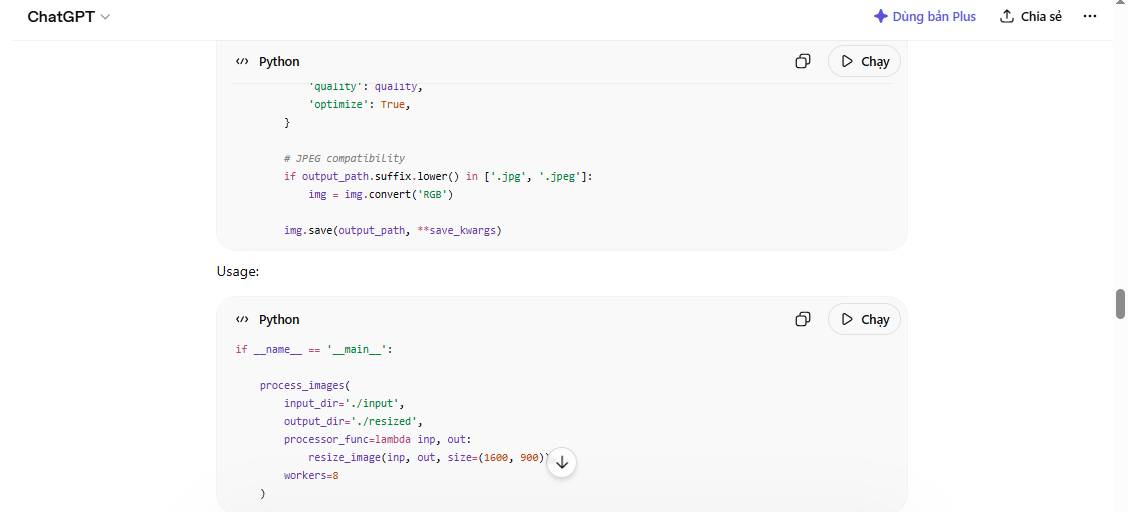Click the # JPEG compatibility comment line
Screen dimensions: 1128x512
click(344, 158)
